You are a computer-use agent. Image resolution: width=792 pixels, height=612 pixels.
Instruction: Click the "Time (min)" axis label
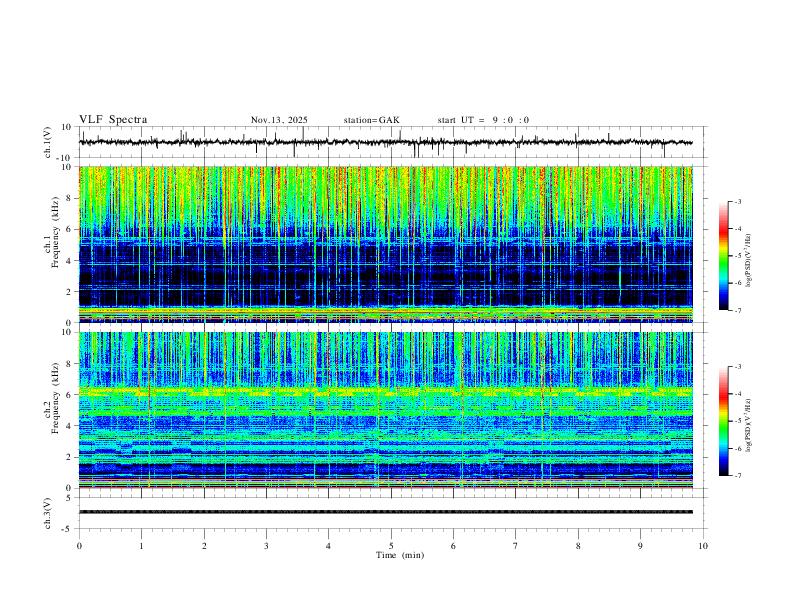(x=400, y=555)
